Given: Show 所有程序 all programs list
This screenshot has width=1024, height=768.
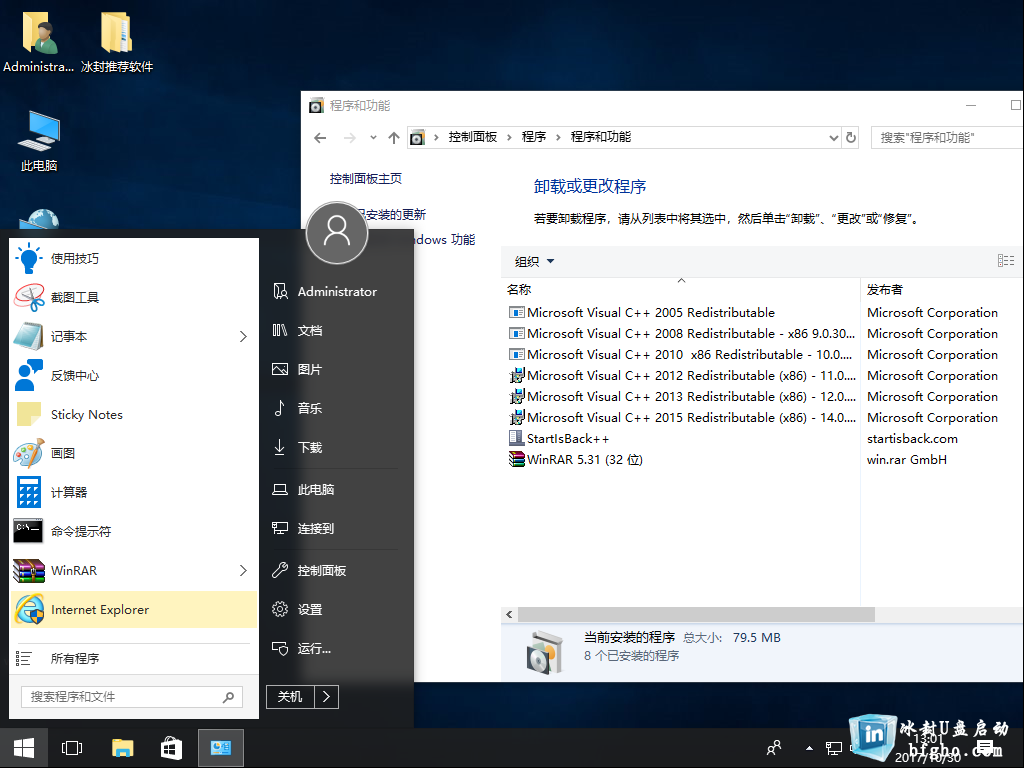Looking at the screenshot, I should tap(134, 658).
